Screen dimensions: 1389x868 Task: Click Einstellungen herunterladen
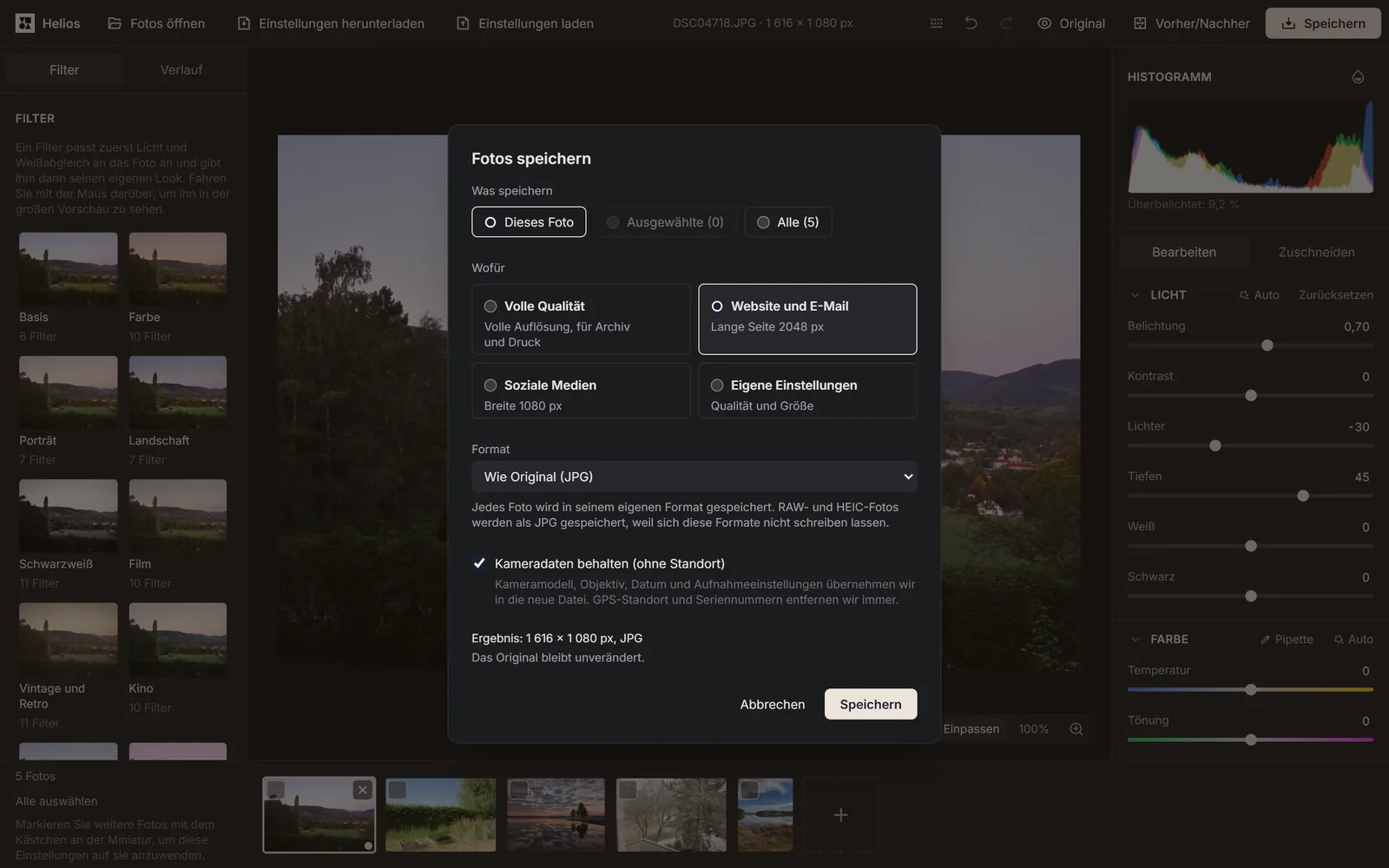point(331,23)
